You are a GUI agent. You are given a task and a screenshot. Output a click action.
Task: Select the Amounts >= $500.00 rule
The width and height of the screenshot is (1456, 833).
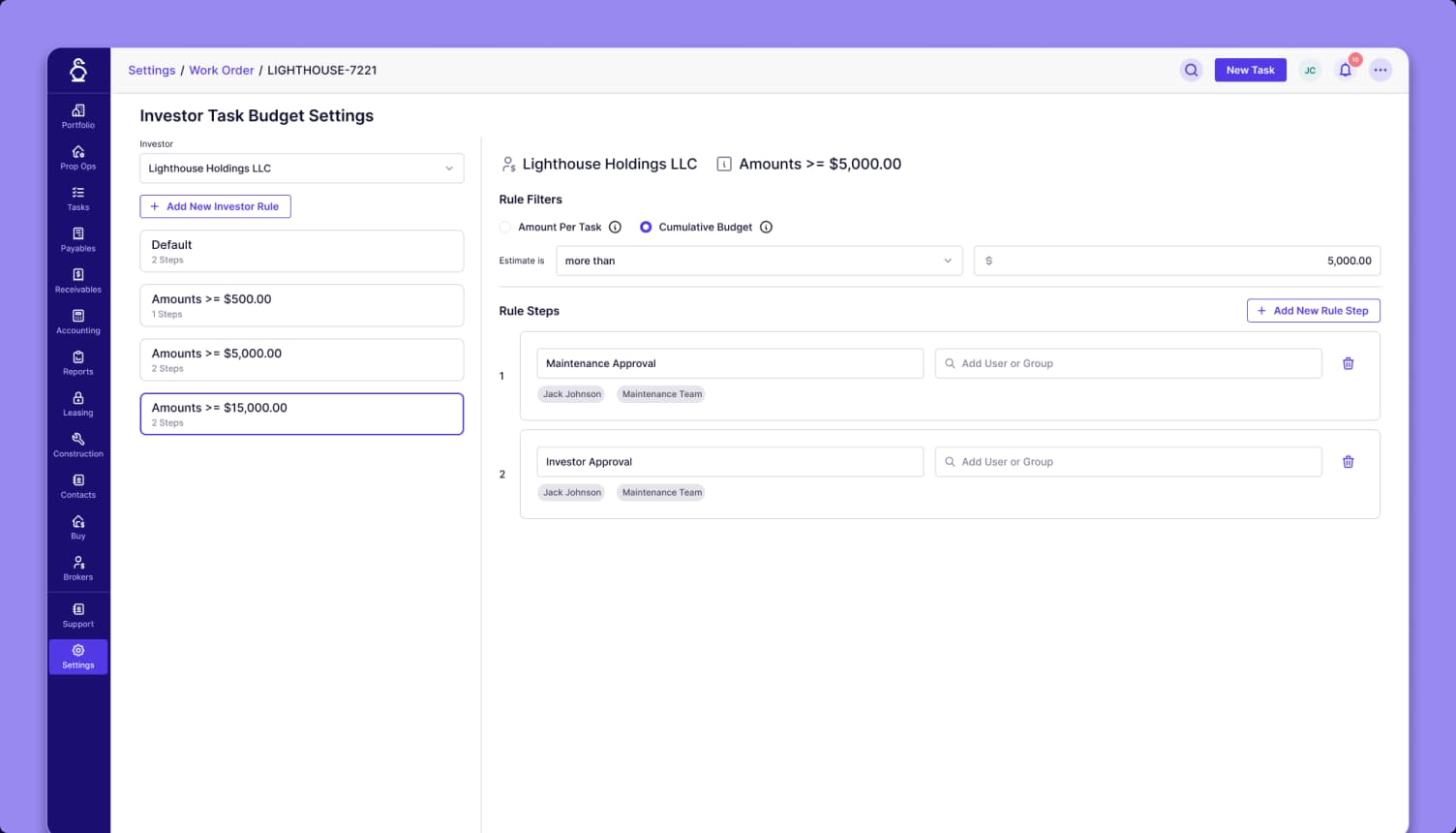tap(301, 305)
